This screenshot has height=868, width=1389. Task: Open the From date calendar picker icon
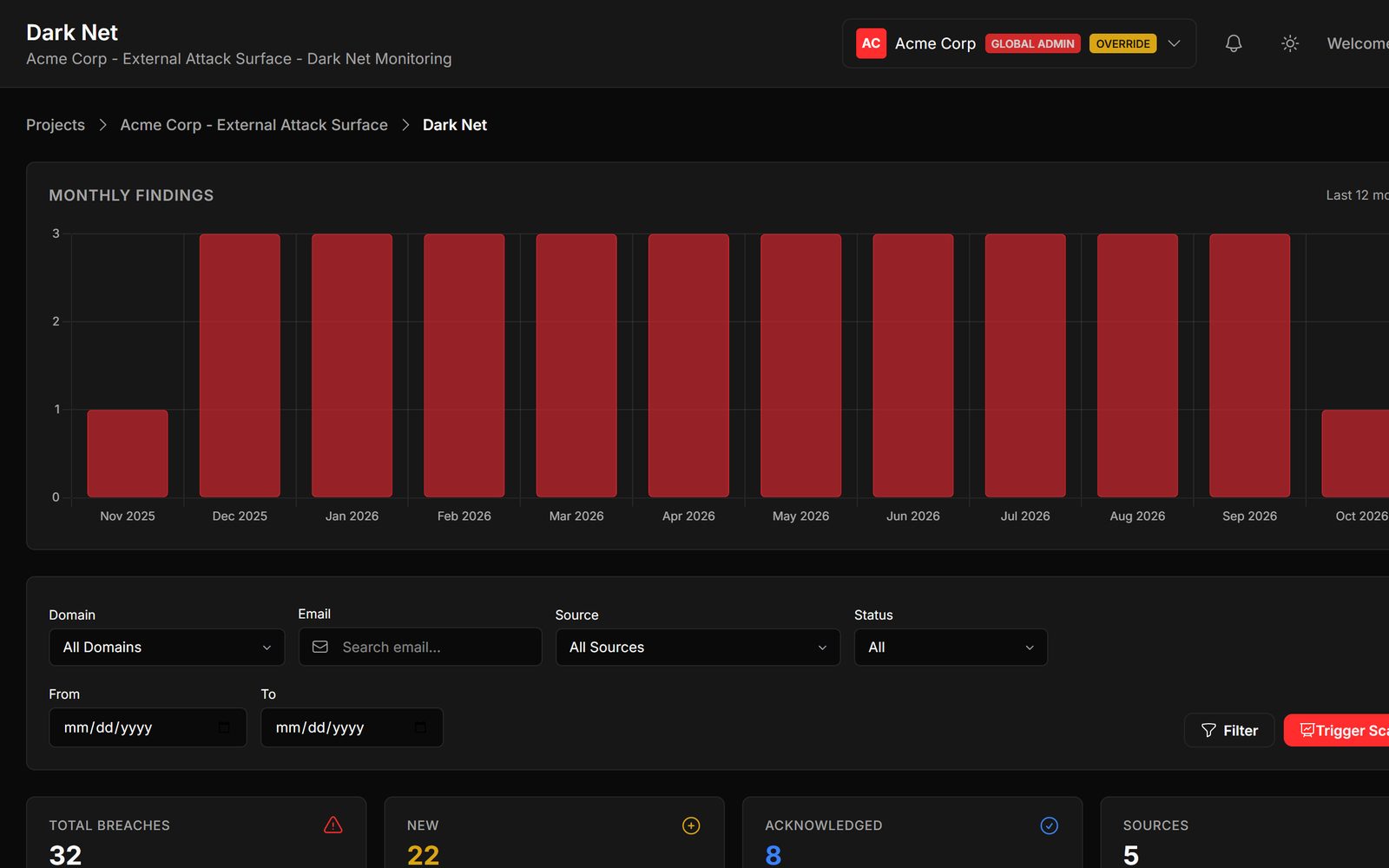[224, 727]
